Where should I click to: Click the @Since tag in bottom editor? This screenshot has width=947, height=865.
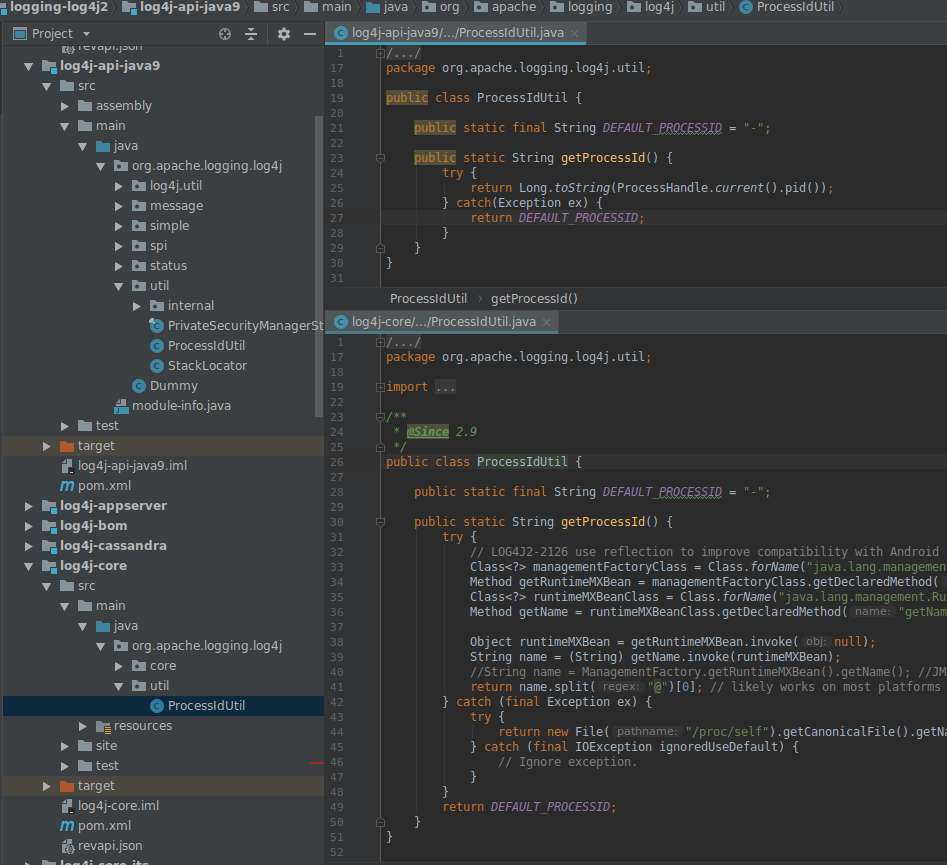pos(428,432)
